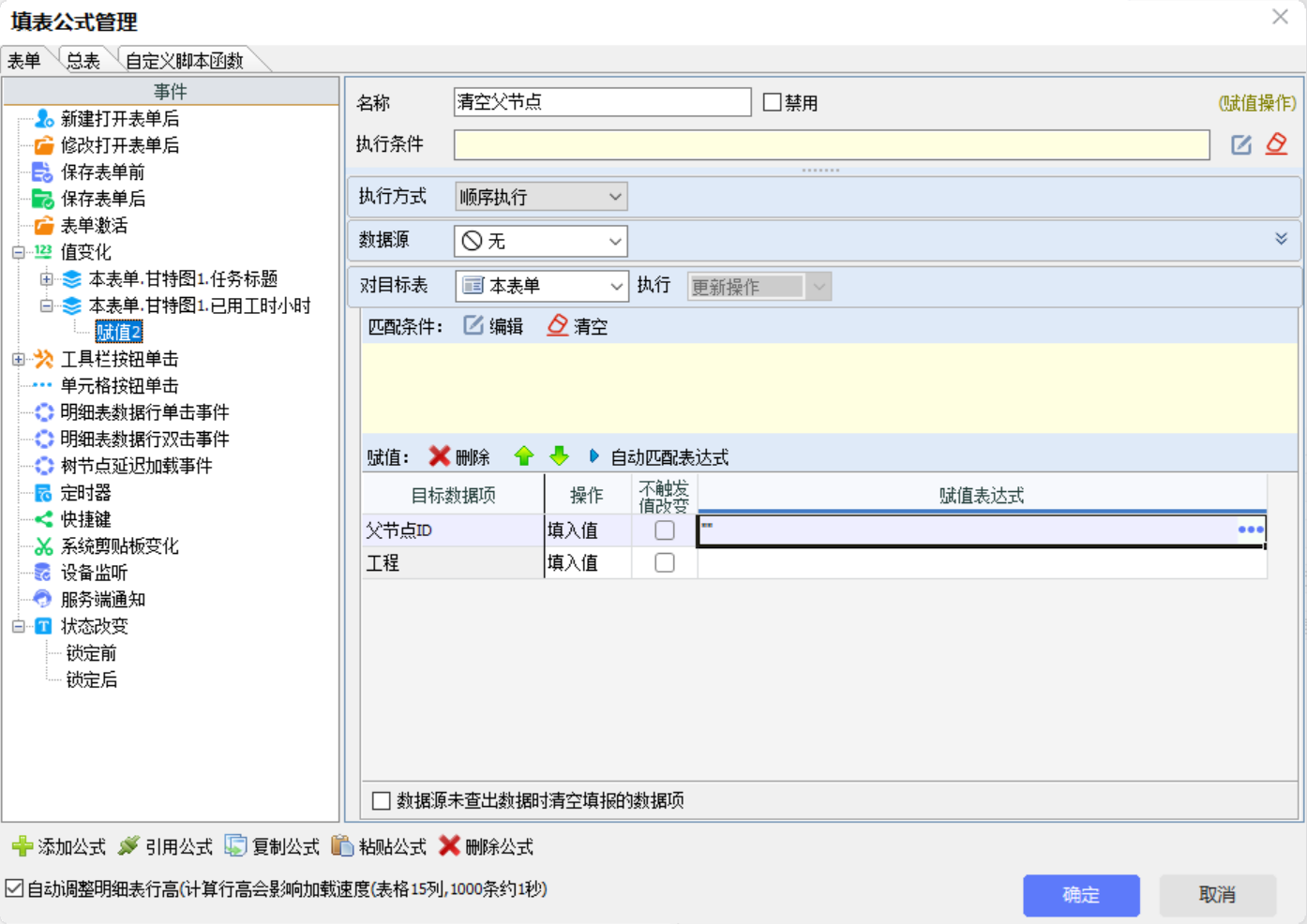Click the 单元格按钮单击 dots icon

pos(42,385)
